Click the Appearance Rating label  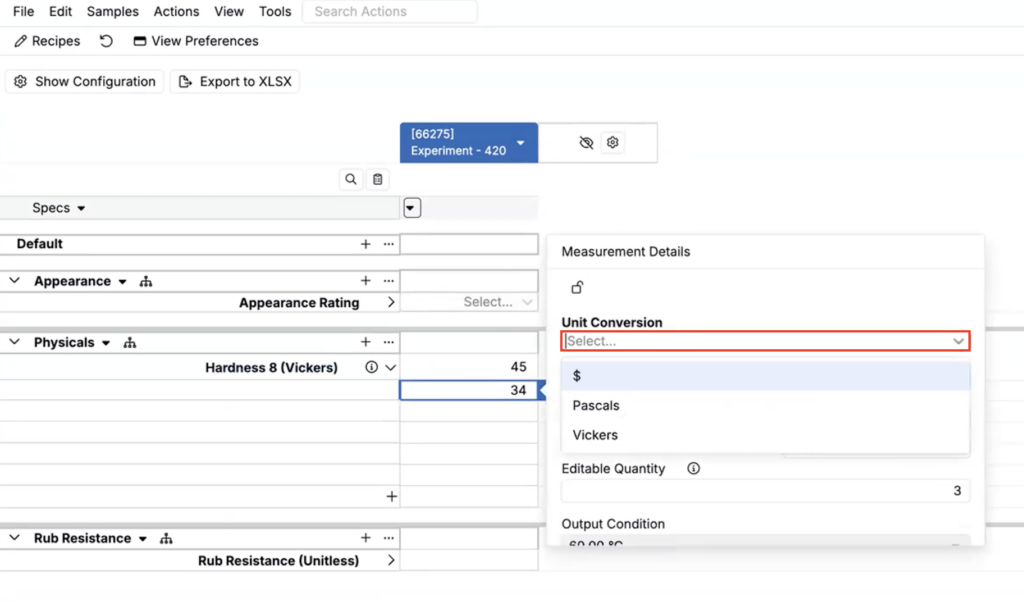(299, 303)
